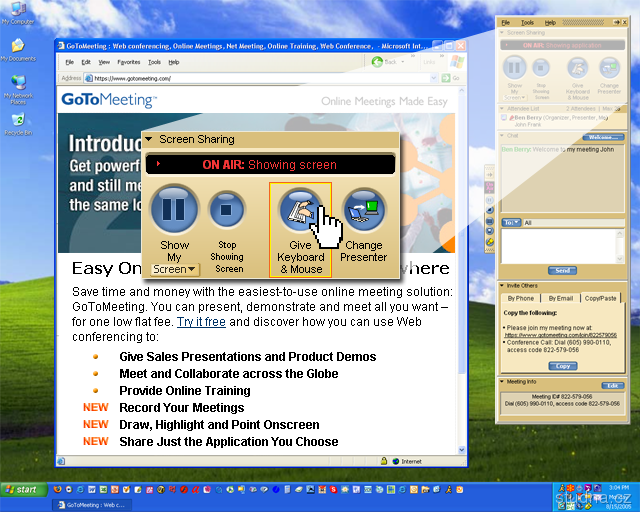Open enlarged Screen dropdown under Show My
The height and width of the screenshot is (512, 640).
click(174, 269)
